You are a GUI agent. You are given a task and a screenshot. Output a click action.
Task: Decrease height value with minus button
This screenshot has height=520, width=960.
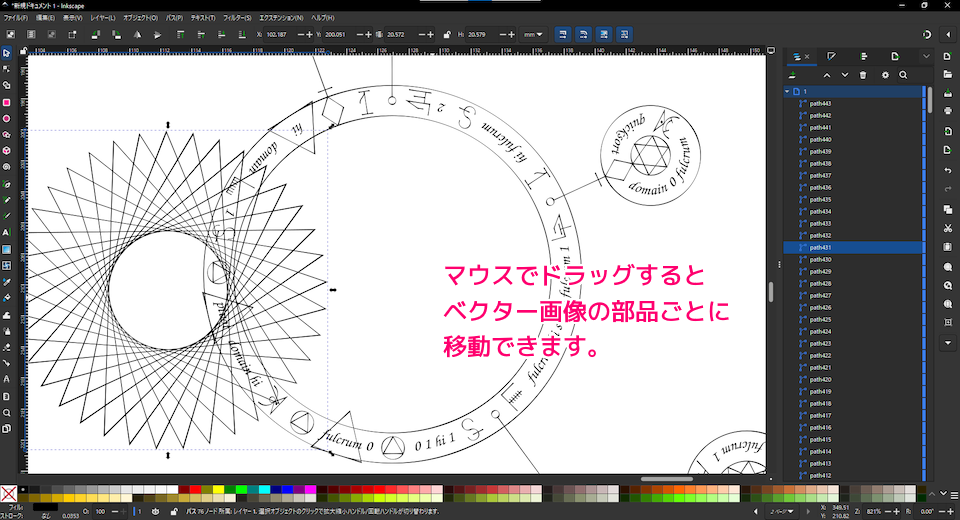point(503,35)
